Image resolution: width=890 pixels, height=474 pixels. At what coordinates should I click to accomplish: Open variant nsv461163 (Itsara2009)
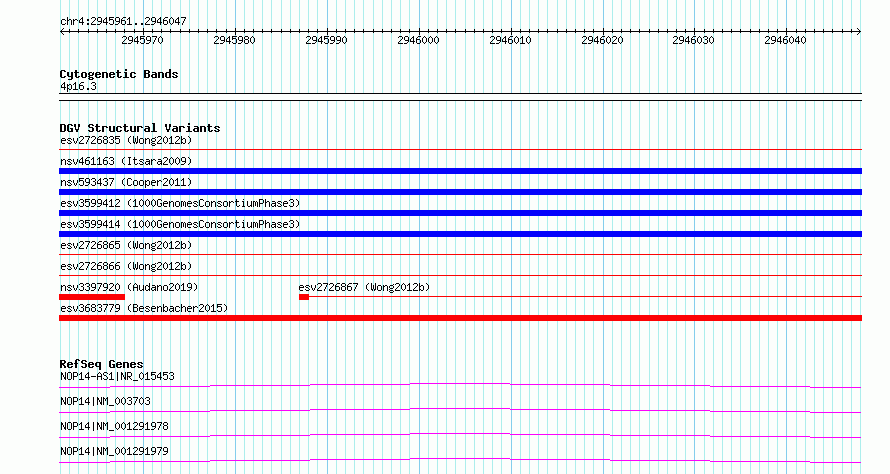tap(126, 161)
